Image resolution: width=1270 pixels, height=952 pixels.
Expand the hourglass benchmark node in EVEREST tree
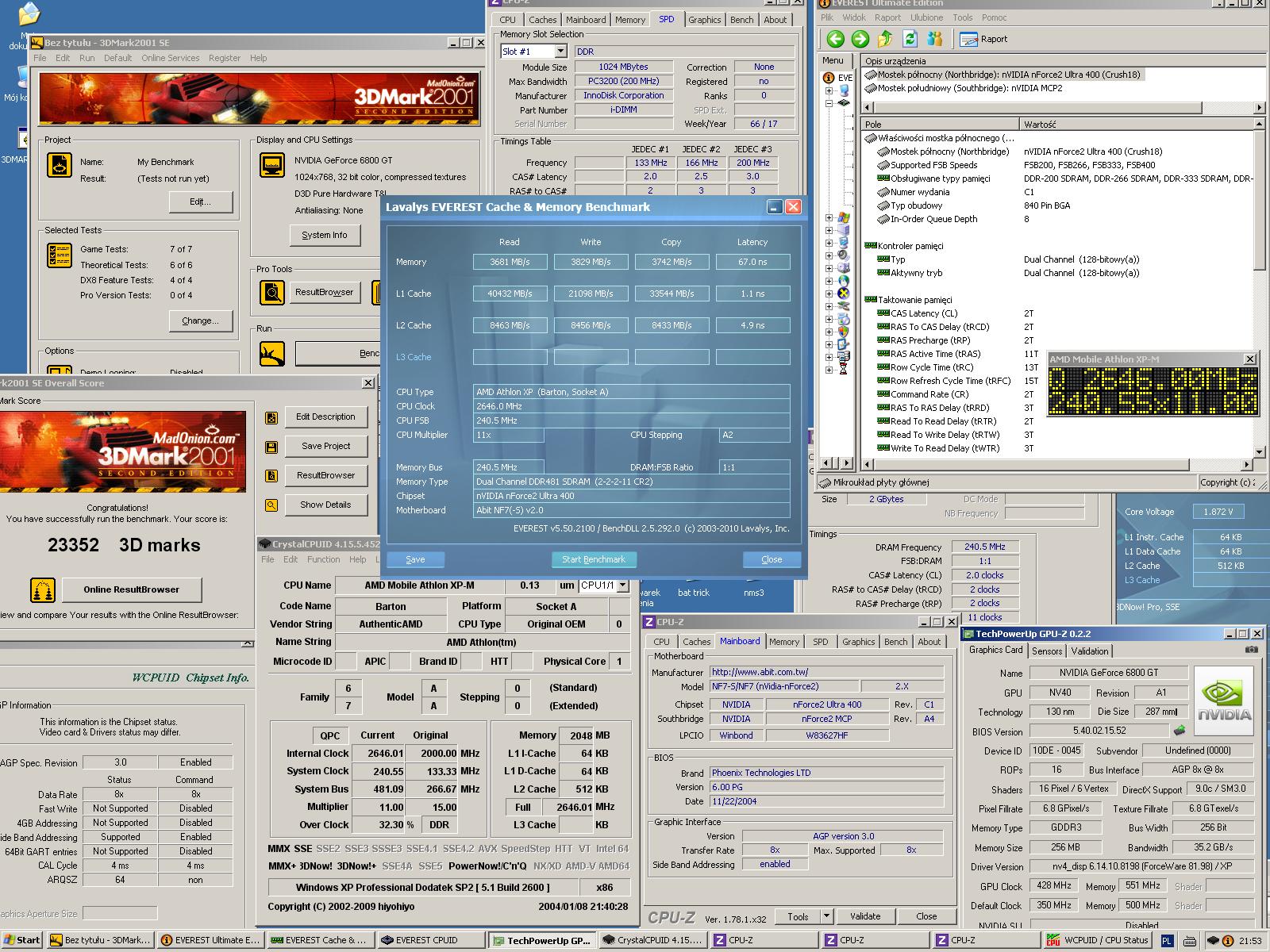pyautogui.click(x=829, y=370)
